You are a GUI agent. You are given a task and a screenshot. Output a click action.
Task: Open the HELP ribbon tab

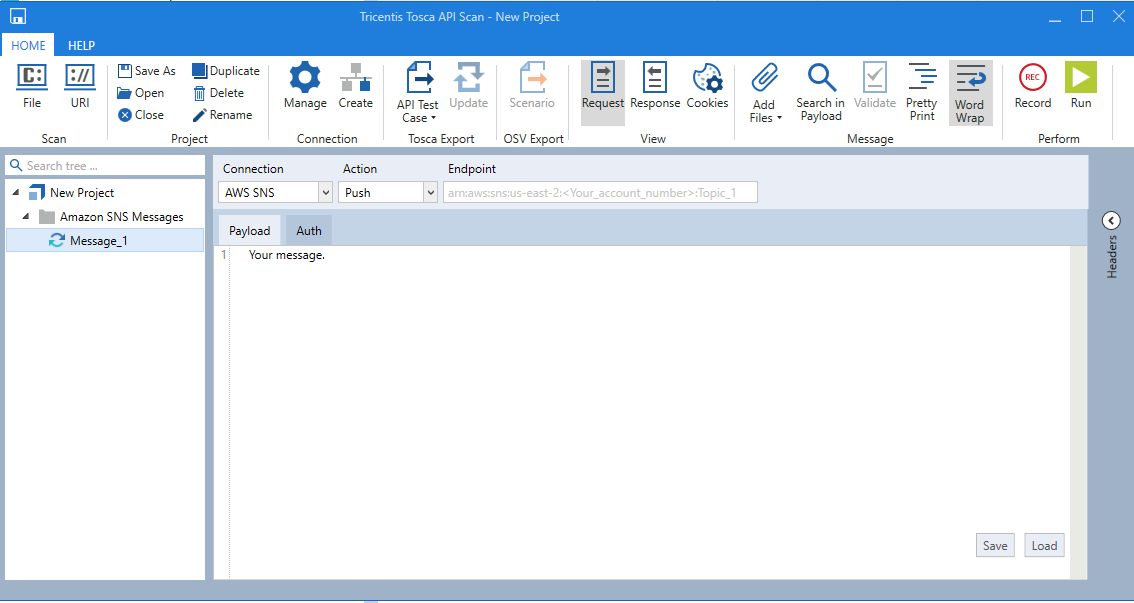pyautogui.click(x=81, y=45)
